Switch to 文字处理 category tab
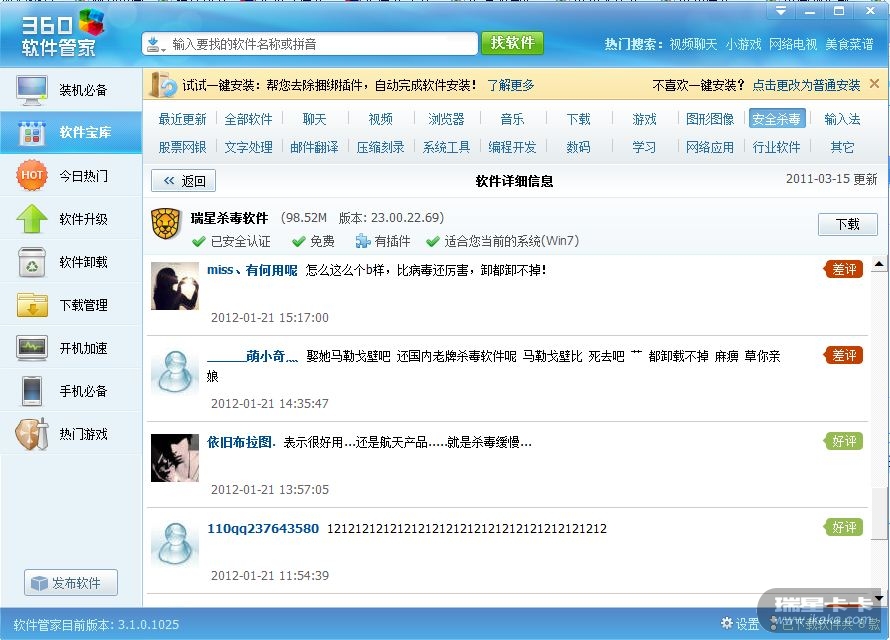Viewport: 890px width, 640px height. tap(248, 148)
